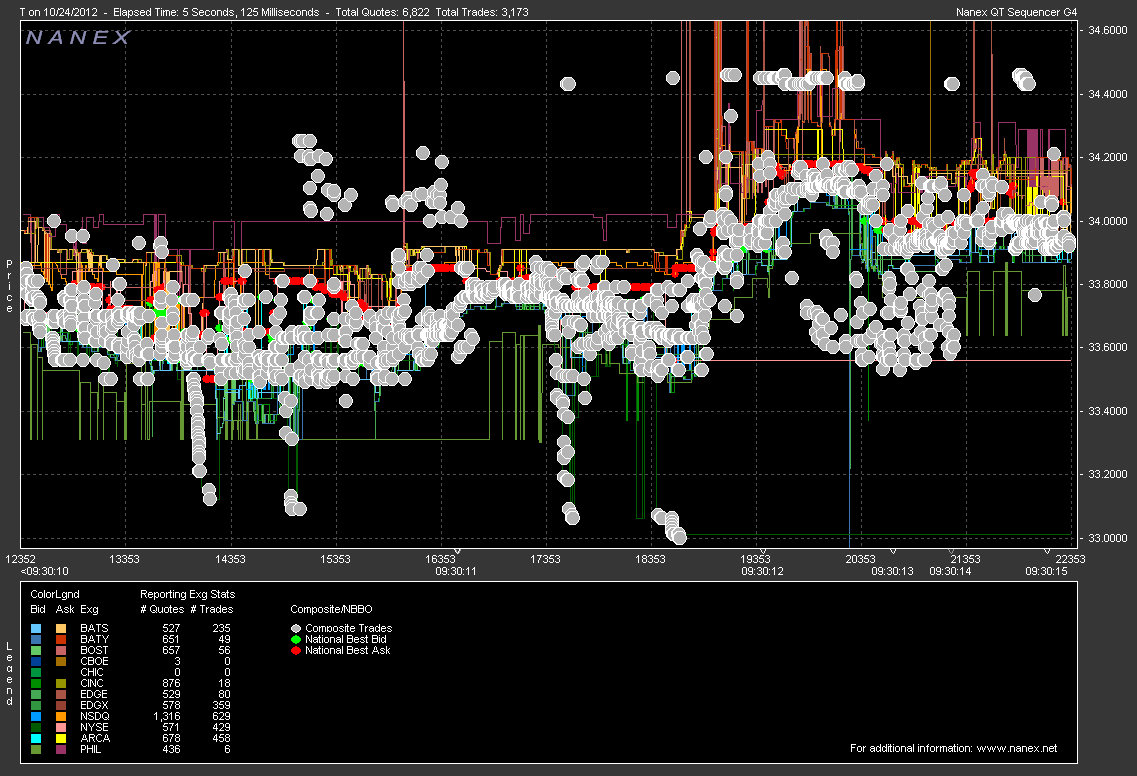Click the '876' quotes count for CINC
The width and height of the screenshot is (1137, 776).
171,683
